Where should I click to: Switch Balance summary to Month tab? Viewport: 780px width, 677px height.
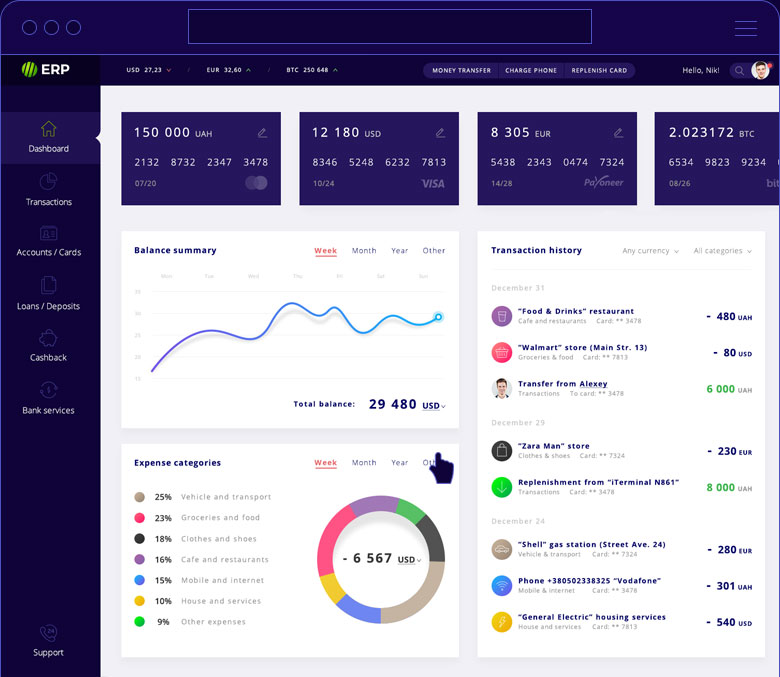[364, 251]
